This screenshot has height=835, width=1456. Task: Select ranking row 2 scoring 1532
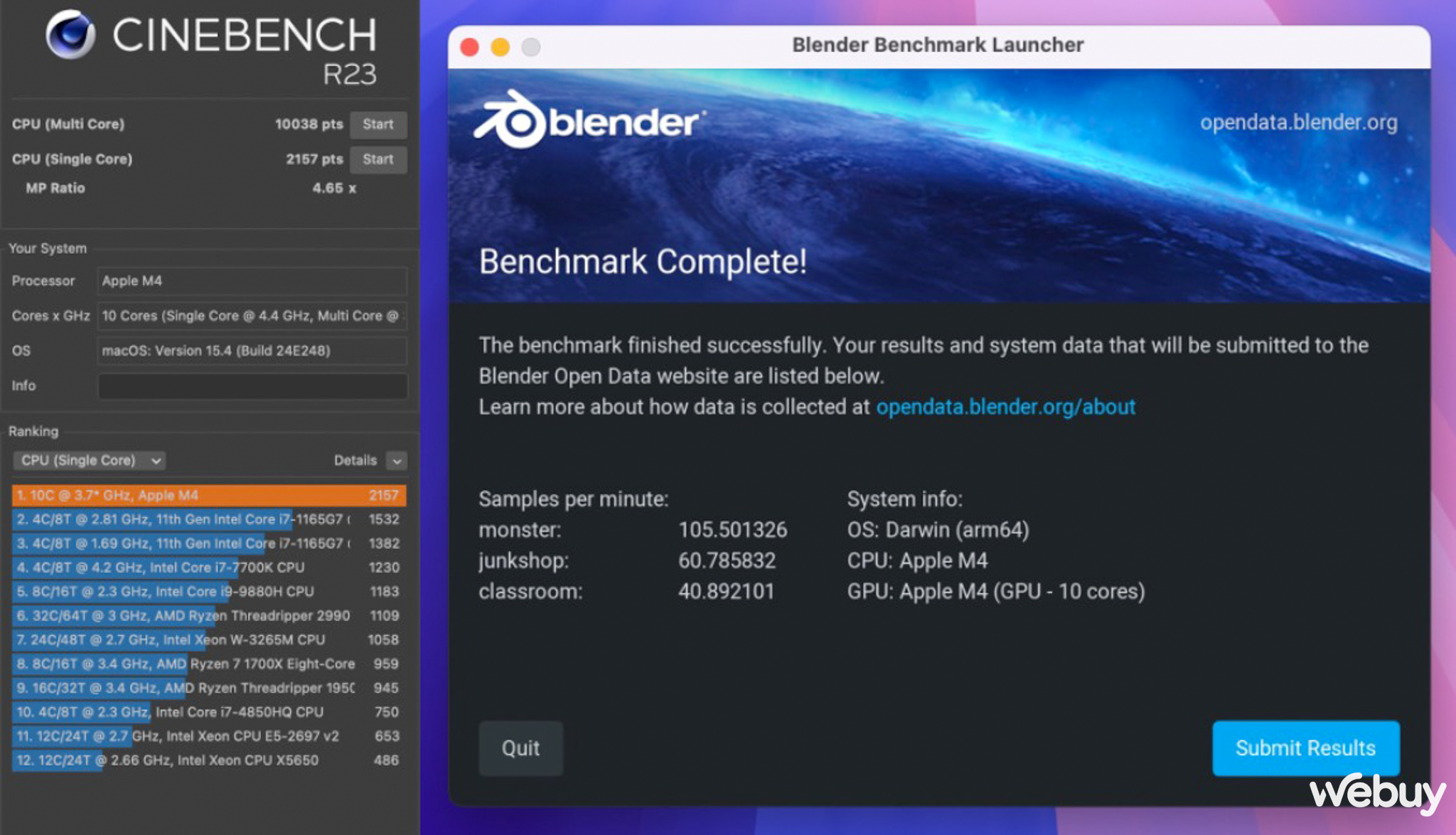(x=209, y=519)
